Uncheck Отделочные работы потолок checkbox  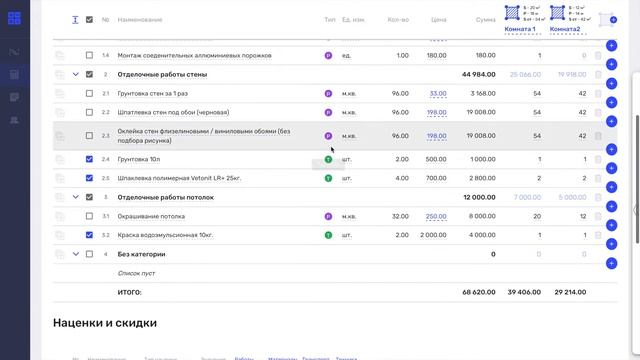tap(89, 197)
